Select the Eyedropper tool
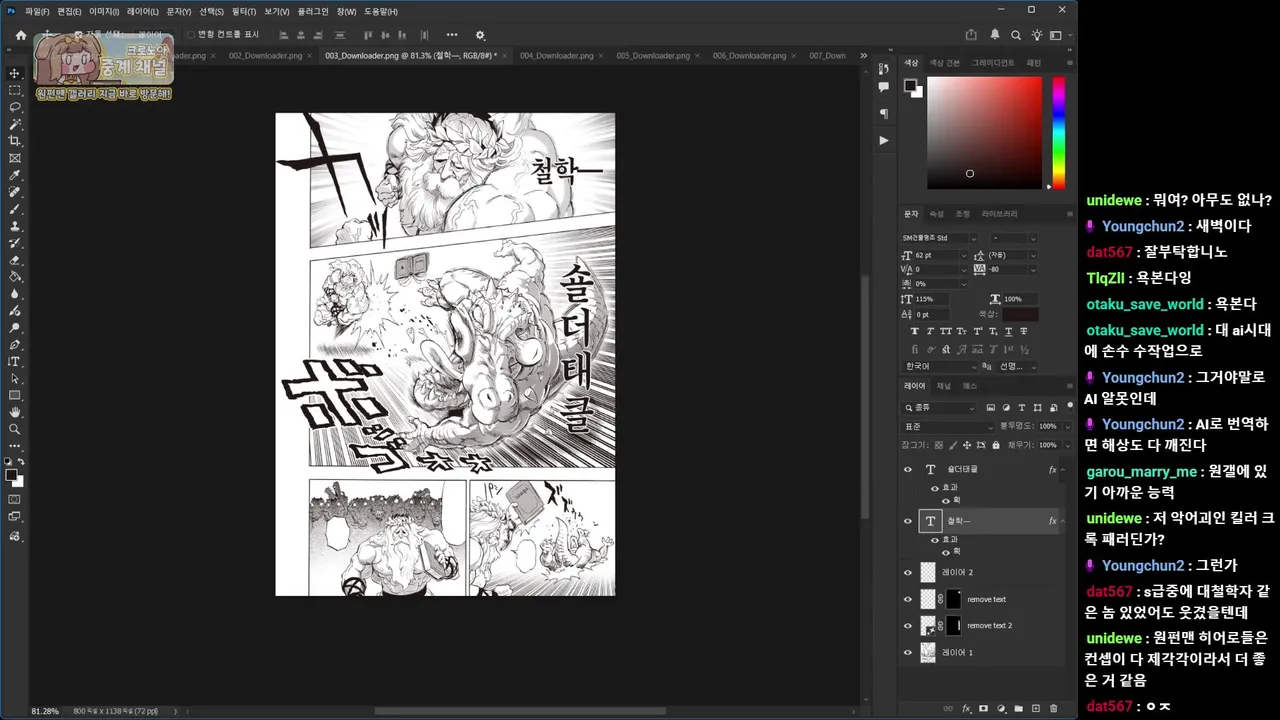Viewport: 1280px width, 720px height. point(14,175)
